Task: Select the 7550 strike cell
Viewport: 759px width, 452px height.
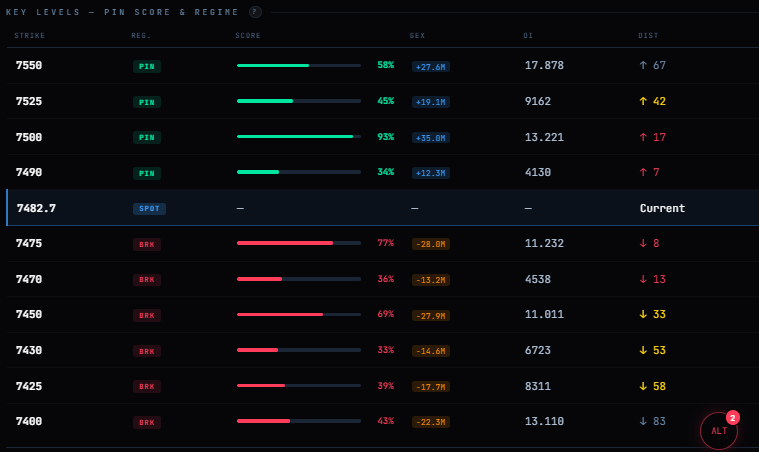Action: [x=29, y=65]
